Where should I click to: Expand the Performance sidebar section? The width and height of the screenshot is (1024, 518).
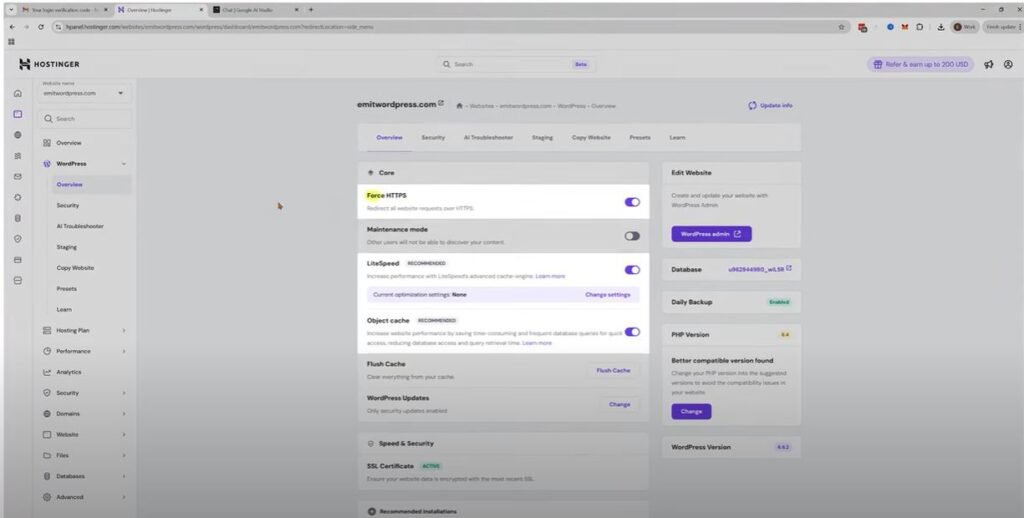click(x=124, y=351)
